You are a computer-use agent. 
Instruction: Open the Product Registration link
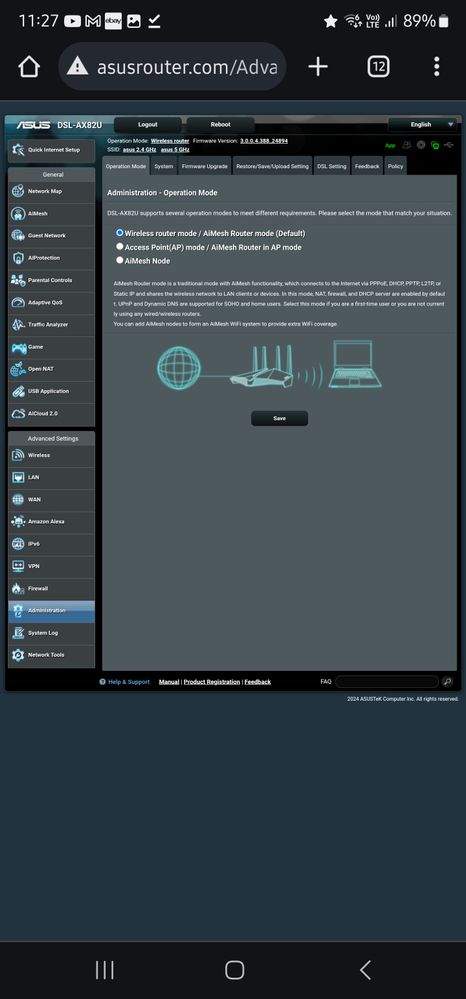tap(212, 682)
